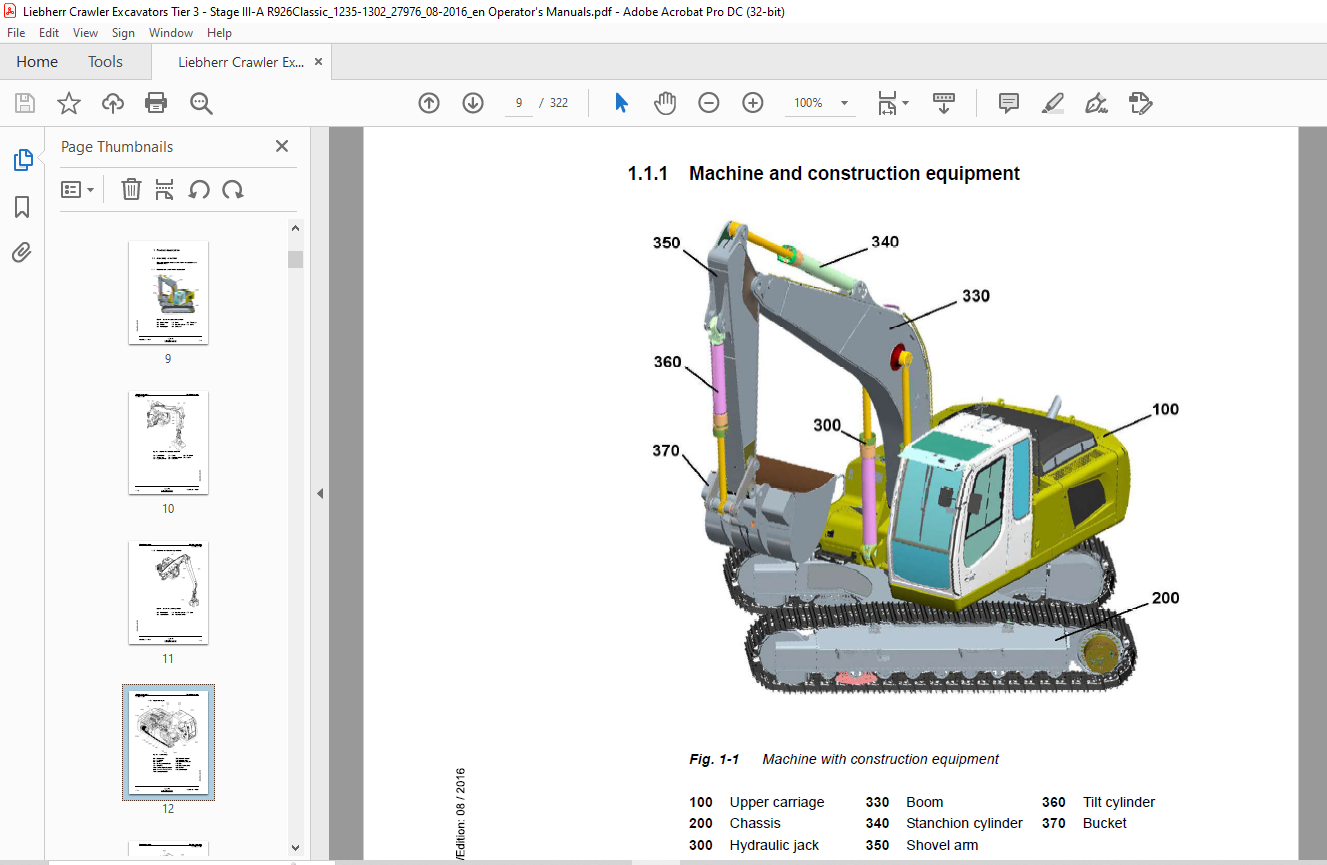Rotate page clockwise in thumbnails panel
Viewport: 1327px width, 865px height.
233,189
